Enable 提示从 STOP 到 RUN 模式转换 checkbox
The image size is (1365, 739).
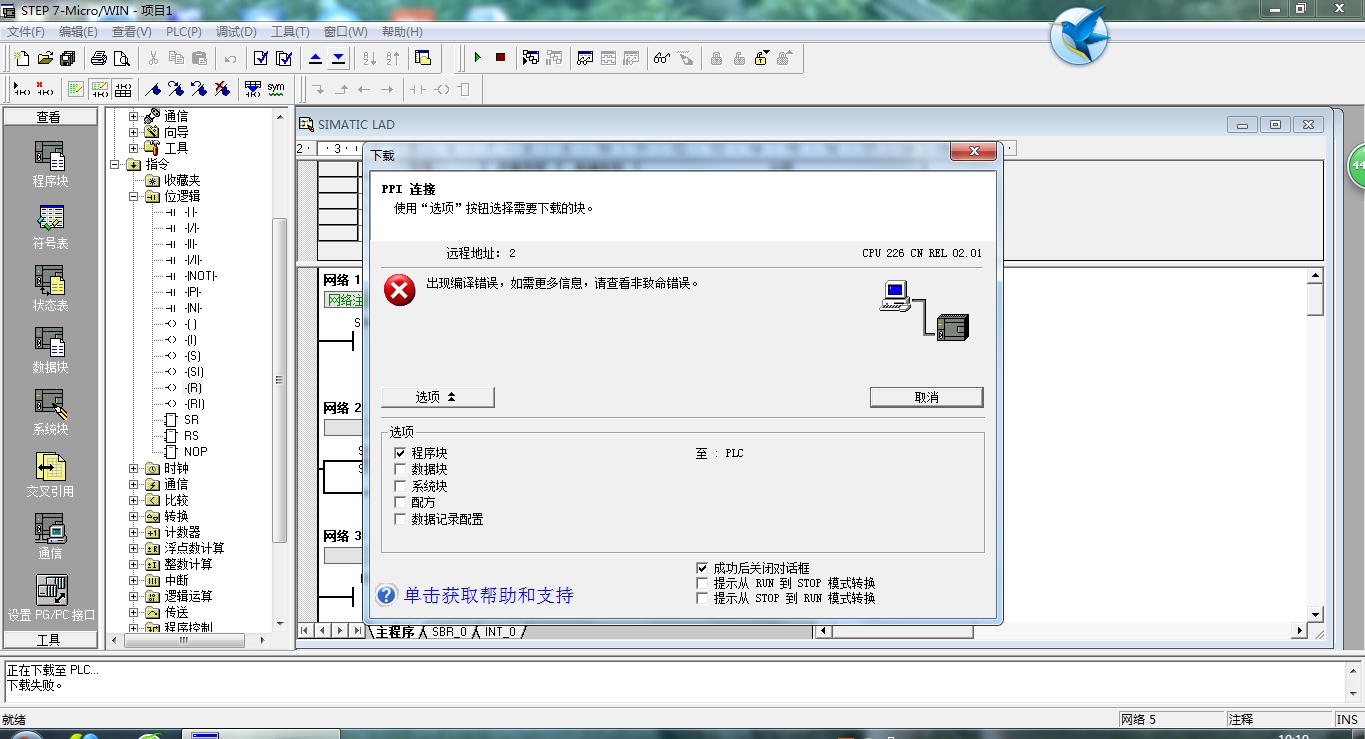point(702,598)
